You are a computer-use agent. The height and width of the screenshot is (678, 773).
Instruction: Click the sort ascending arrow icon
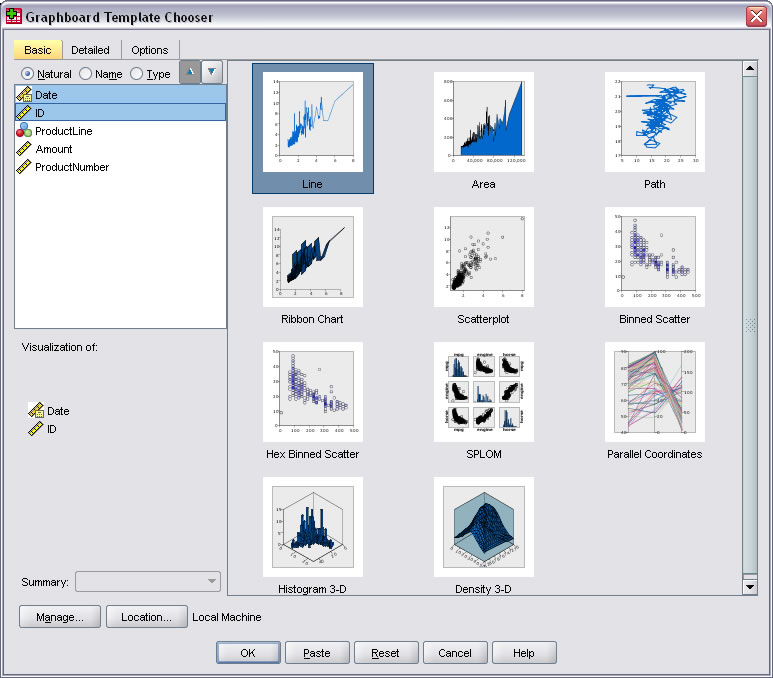click(x=189, y=73)
